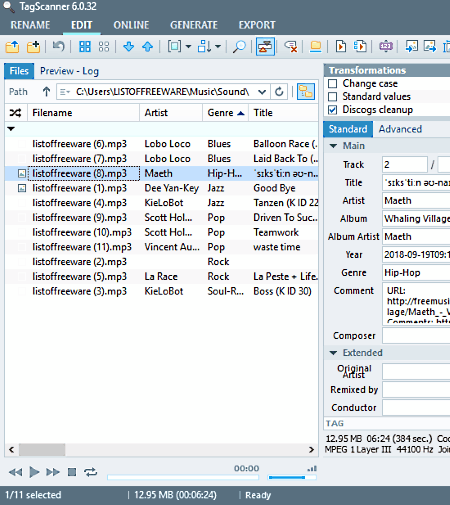The width and height of the screenshot is (450, 505).
Task: Enable the Change case checkbox
Action: tap(333, 83)
